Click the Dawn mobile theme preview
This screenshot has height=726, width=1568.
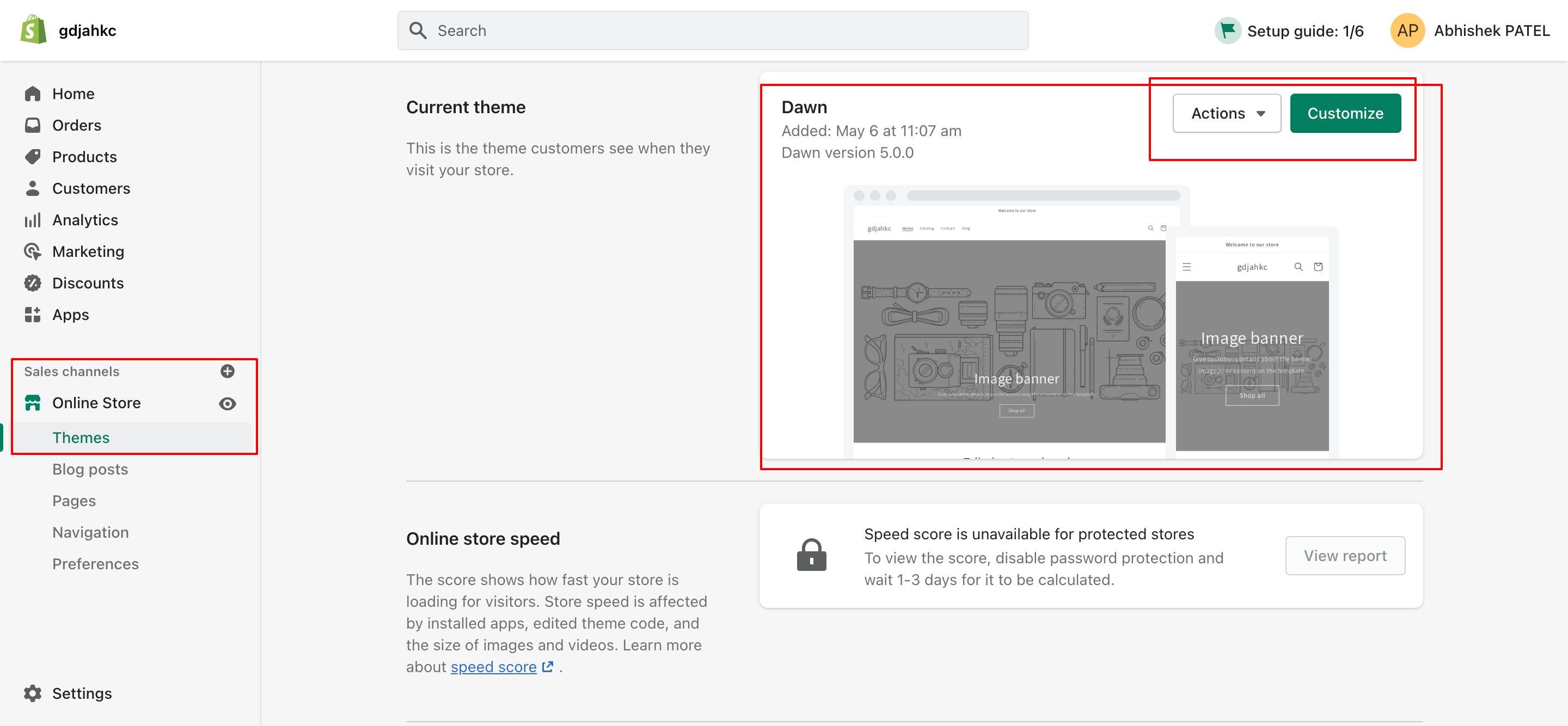pos(1252,344)
